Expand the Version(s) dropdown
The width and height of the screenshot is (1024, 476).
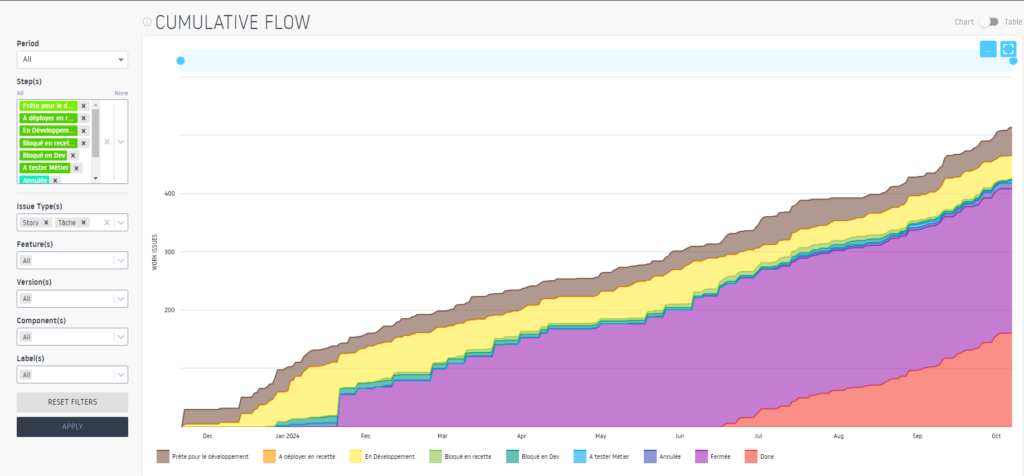[120, 298]
